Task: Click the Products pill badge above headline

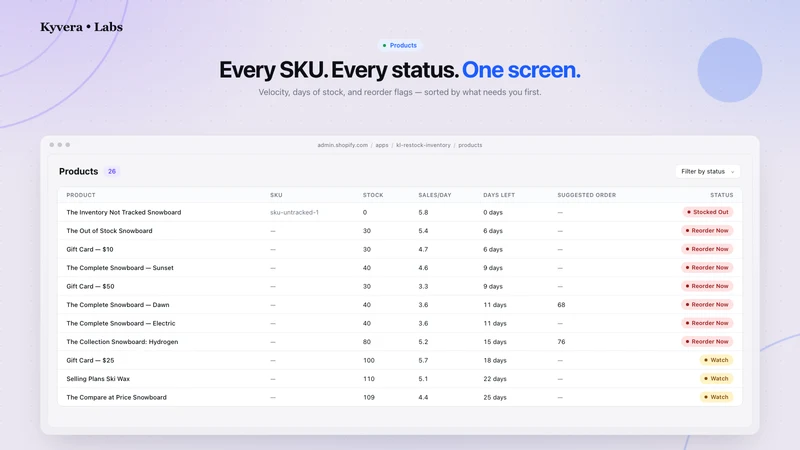Action: 399,45
